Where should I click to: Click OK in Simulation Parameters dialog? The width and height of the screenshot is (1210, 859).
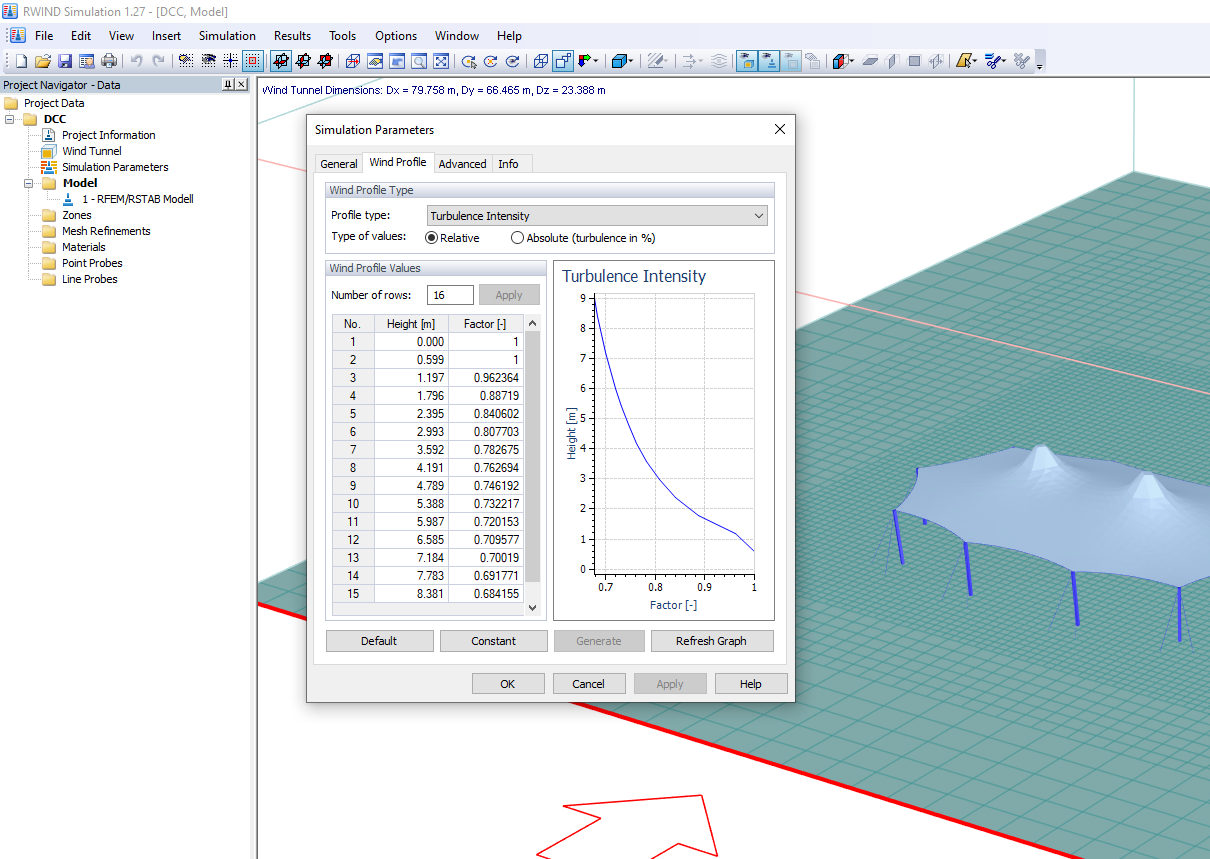click(x=507, y=684)
